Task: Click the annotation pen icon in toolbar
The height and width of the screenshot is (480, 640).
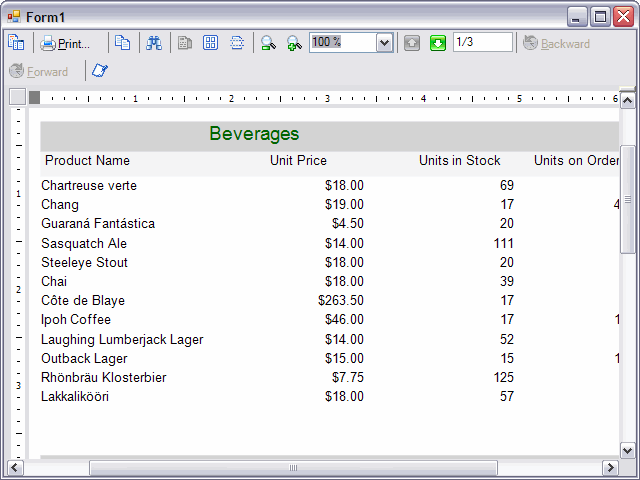Action: (x=100, y=71)
